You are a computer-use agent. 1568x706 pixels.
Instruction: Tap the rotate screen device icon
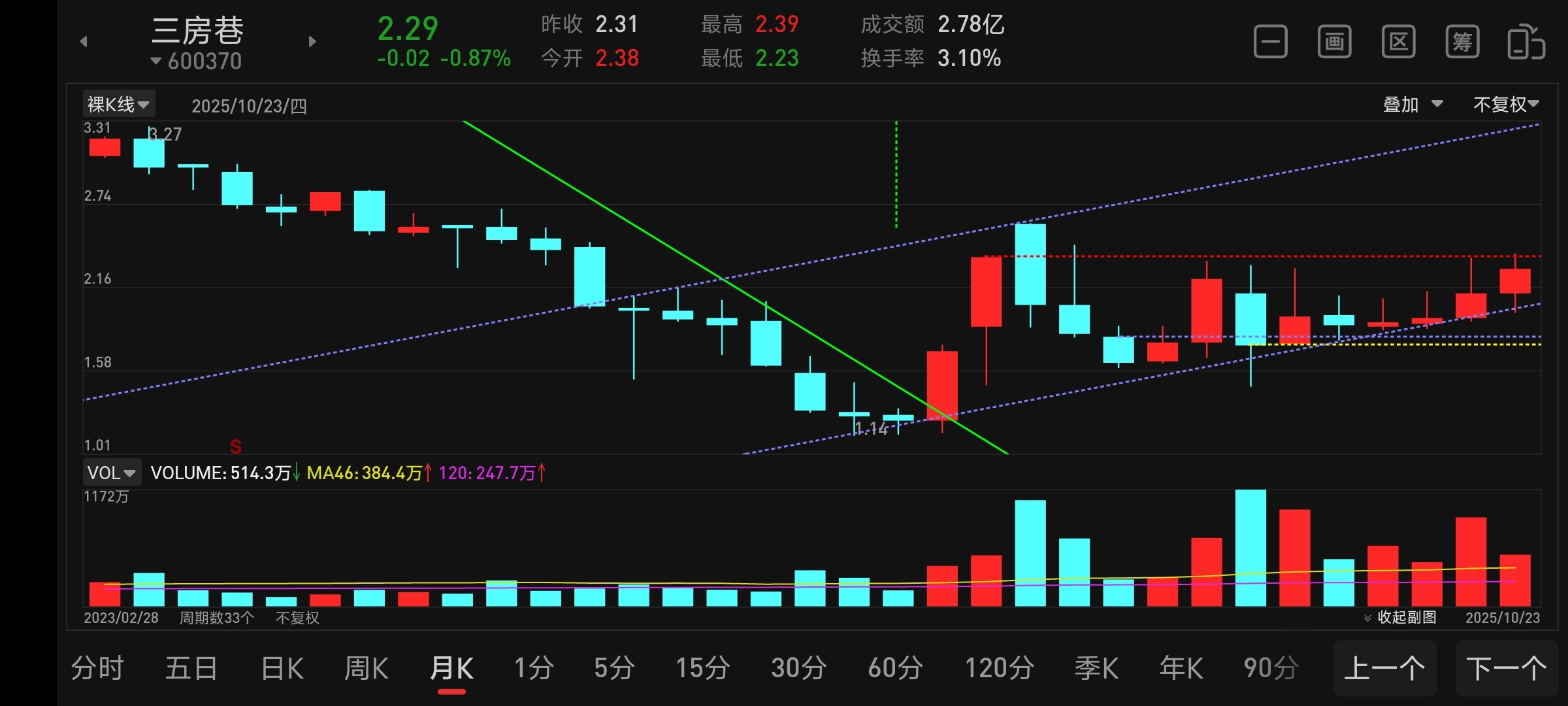point(1526,42)
